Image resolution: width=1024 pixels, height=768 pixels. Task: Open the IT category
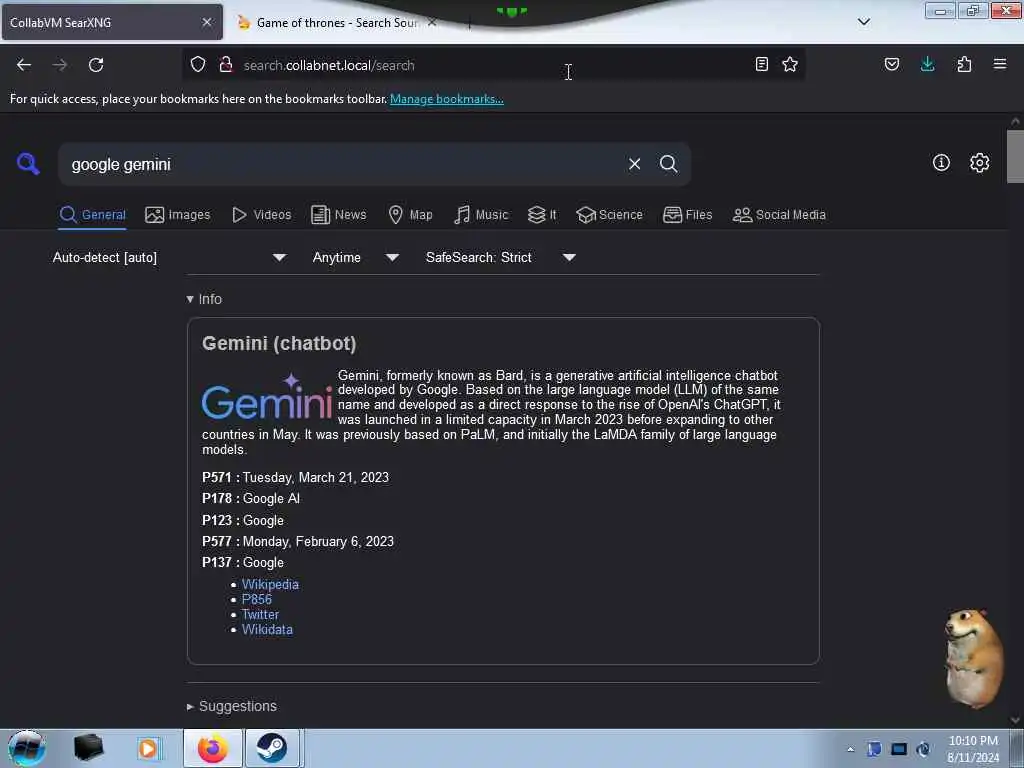click(x=542, y=215)
